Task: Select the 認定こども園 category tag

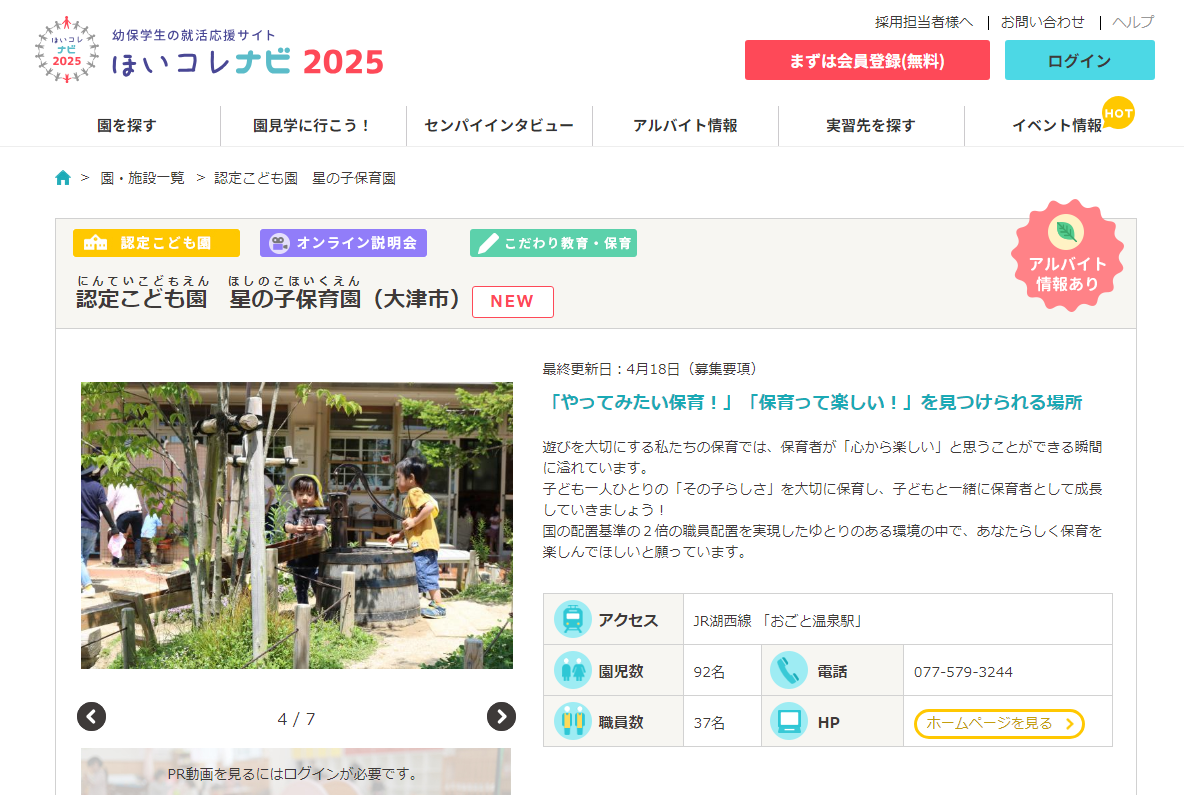Action: click(156, 243)
